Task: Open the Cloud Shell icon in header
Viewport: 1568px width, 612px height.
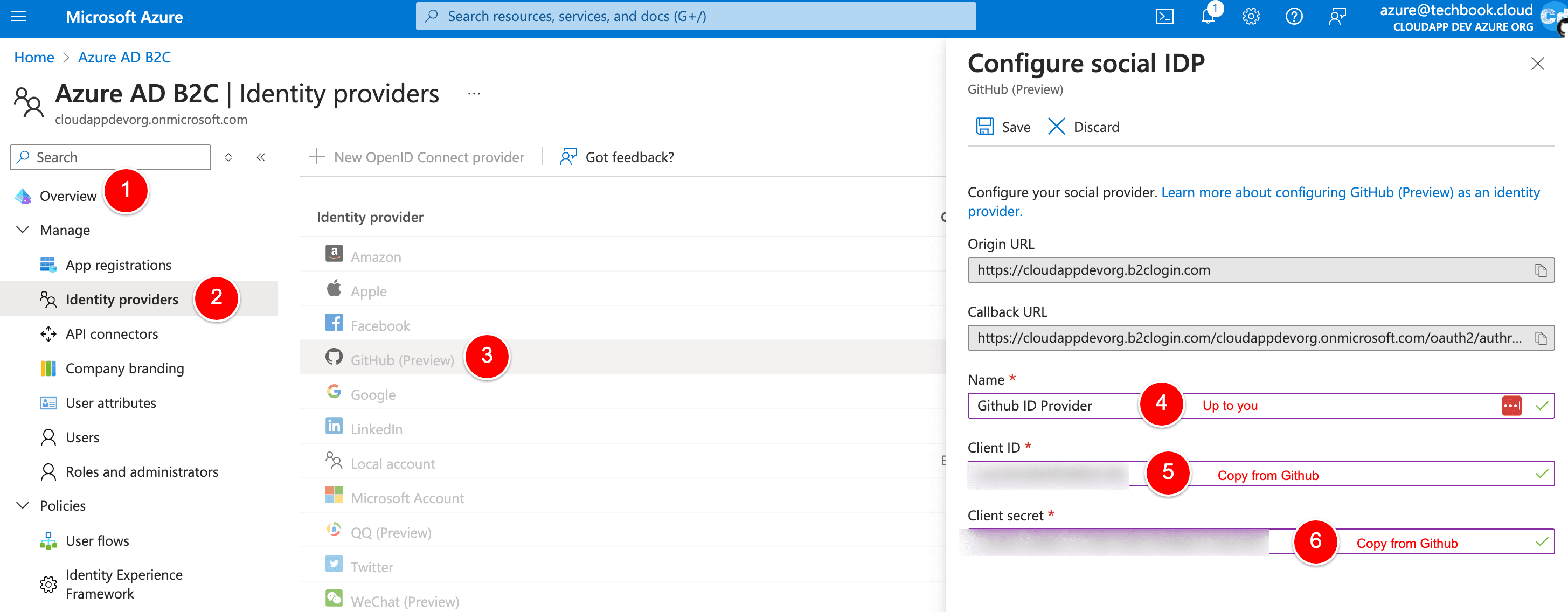Action: (1164, 16)
